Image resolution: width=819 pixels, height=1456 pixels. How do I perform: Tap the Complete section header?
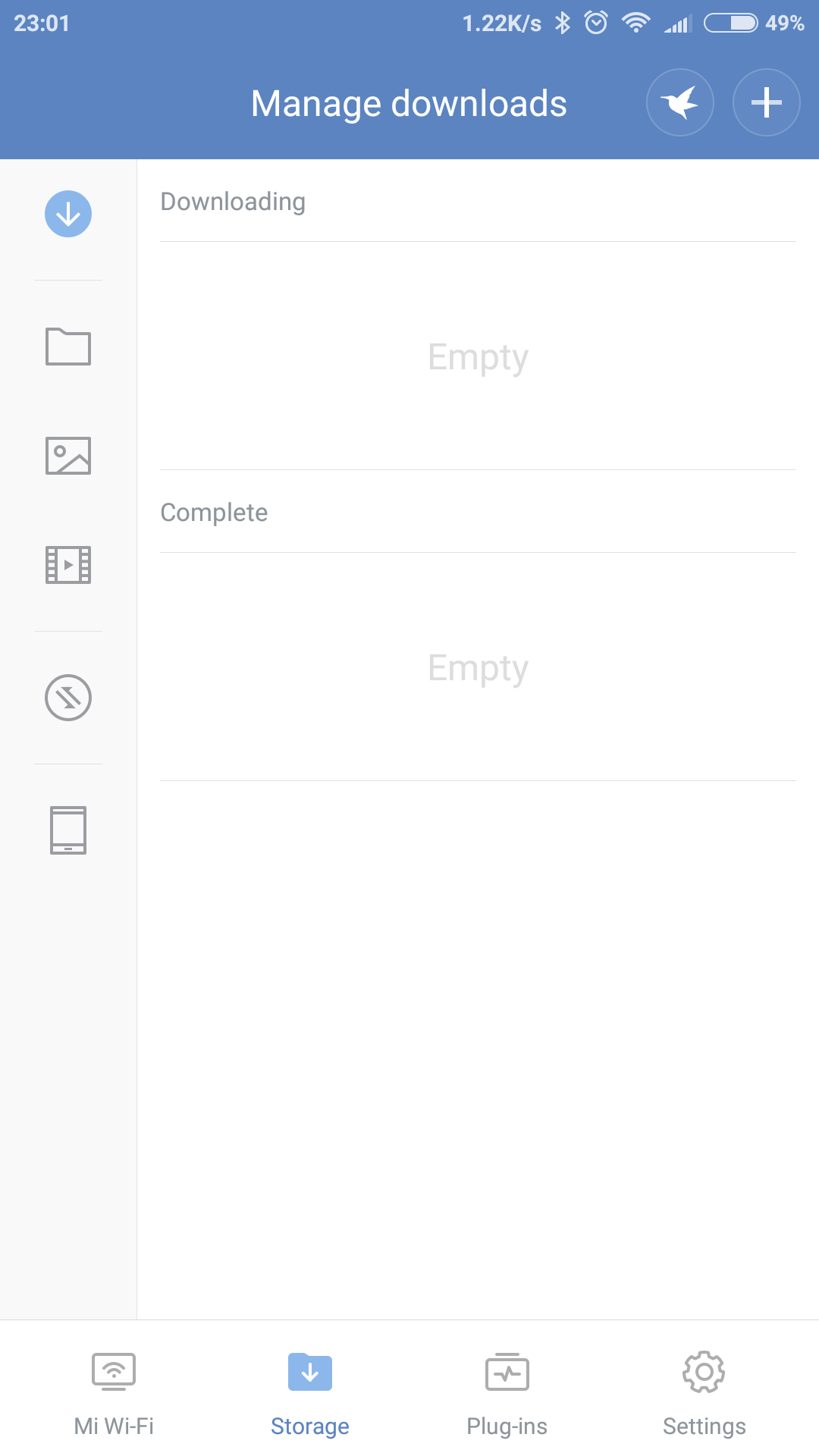coord(215,513)
